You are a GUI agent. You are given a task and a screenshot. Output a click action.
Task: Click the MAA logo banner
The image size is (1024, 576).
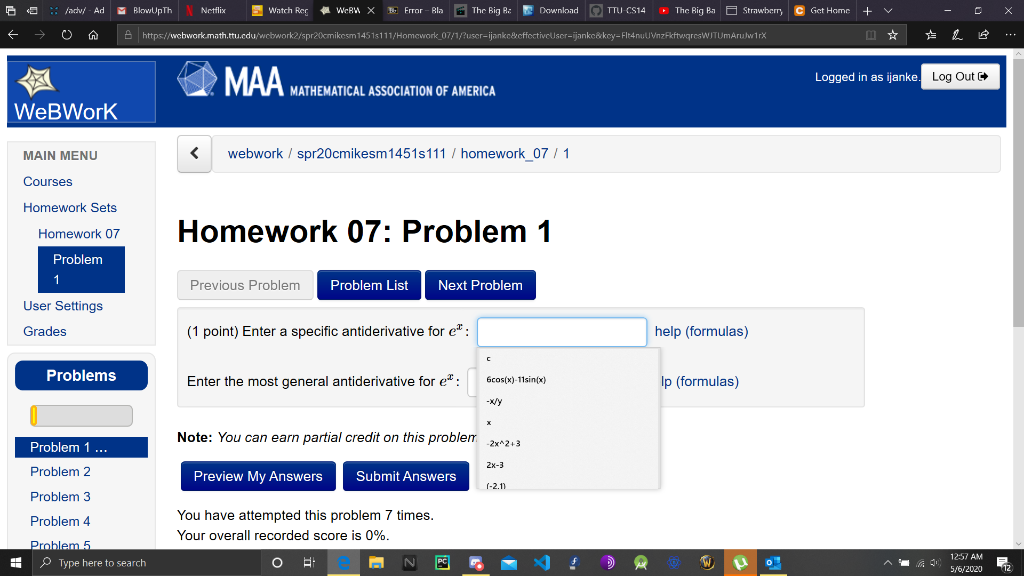tap(336, 81)
